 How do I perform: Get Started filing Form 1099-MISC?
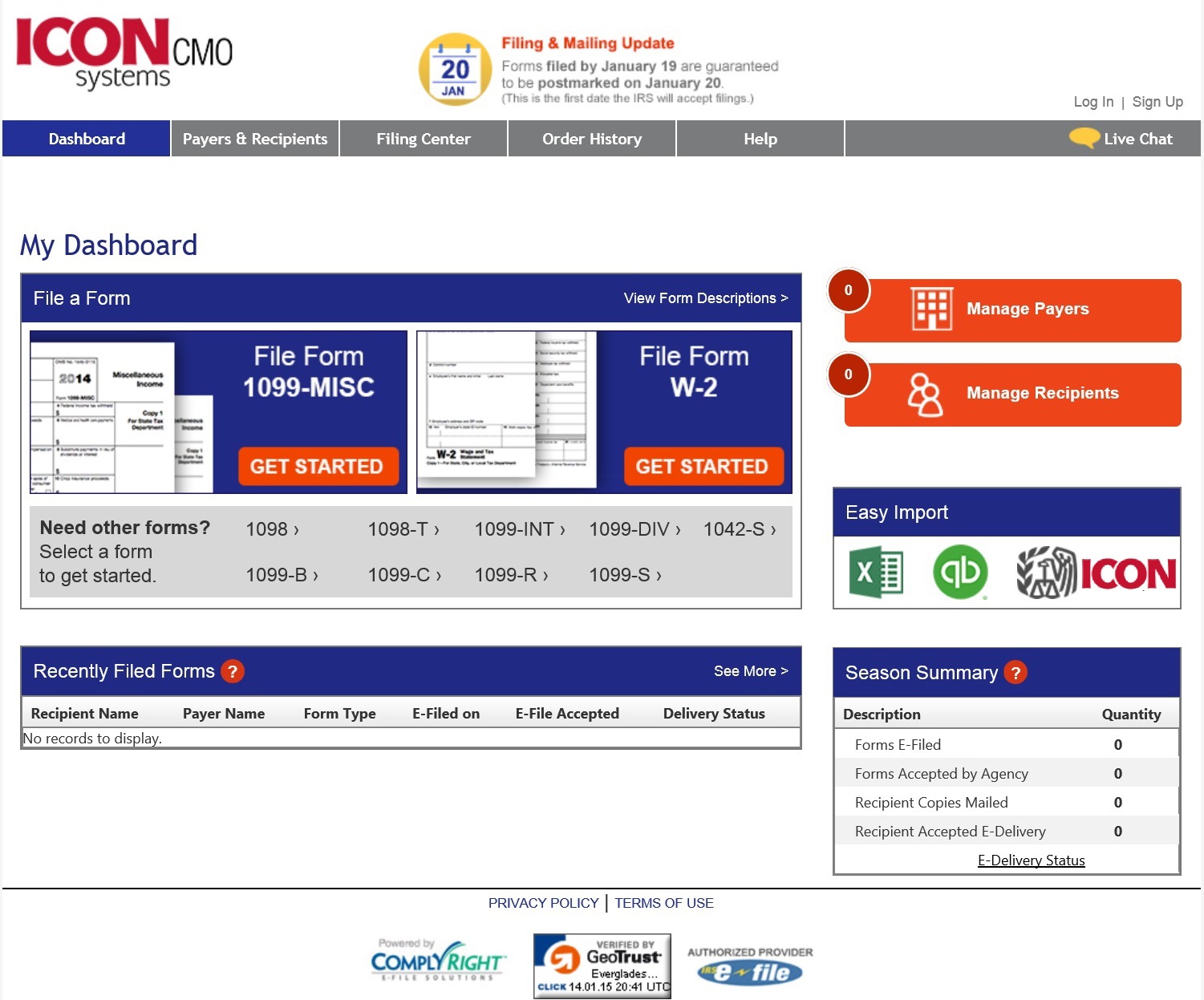point(318,466)
